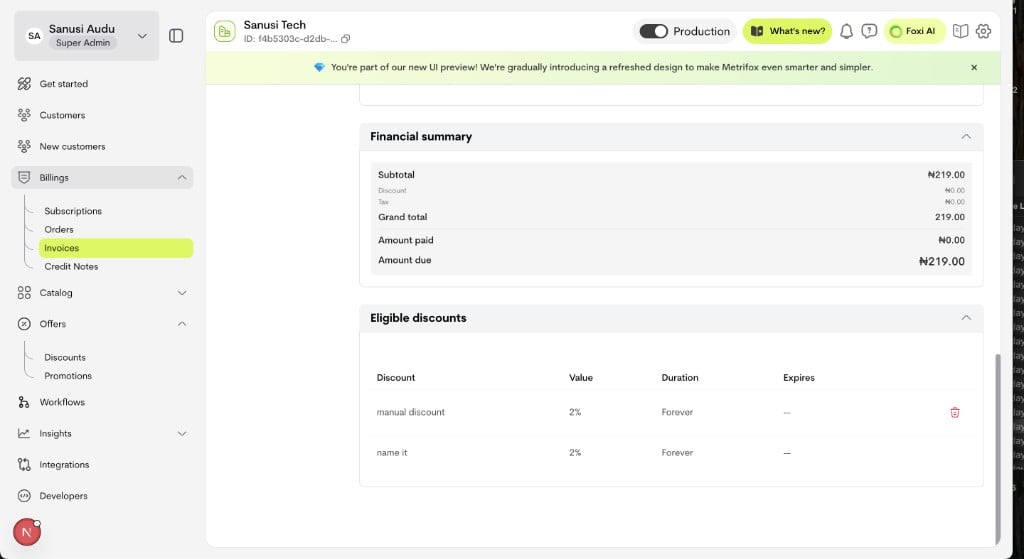The image size is (1024, 559).
Task: Click the Duration column header
Action: pyautogui.click(x=680, y=377)
